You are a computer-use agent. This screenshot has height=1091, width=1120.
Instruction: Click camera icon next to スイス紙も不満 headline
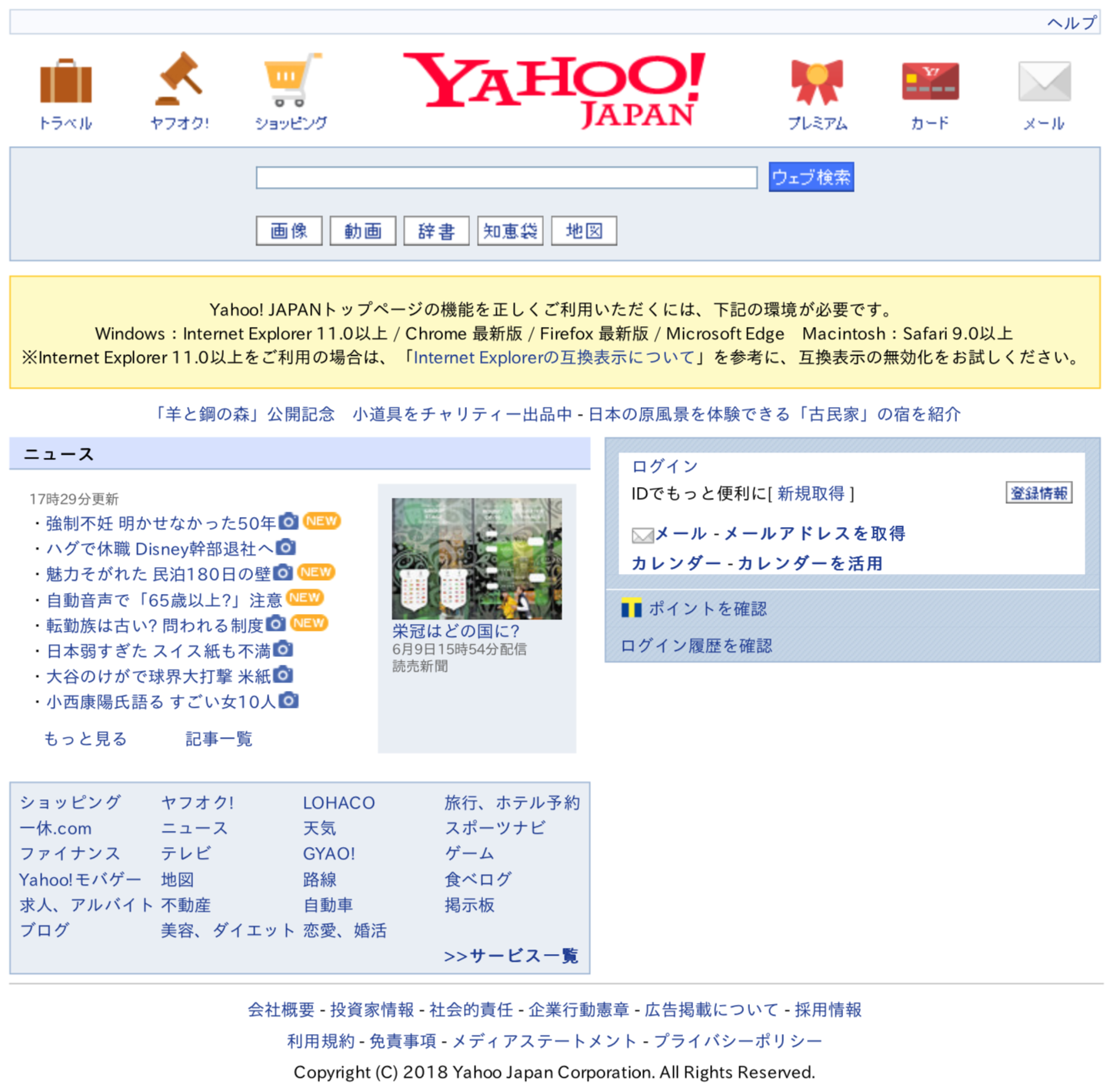(x=283, y=649)
